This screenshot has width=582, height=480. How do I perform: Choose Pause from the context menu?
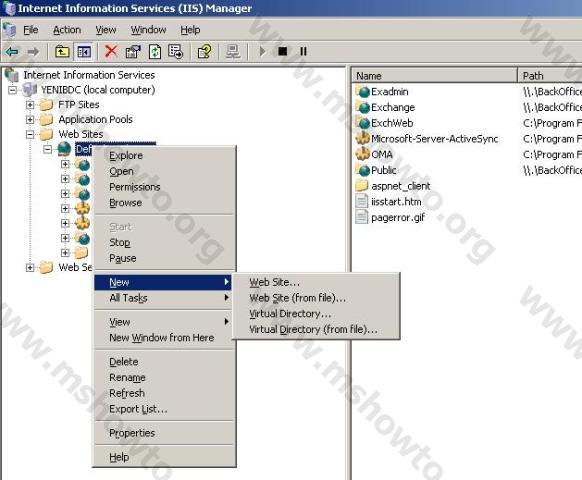[163, 258]
